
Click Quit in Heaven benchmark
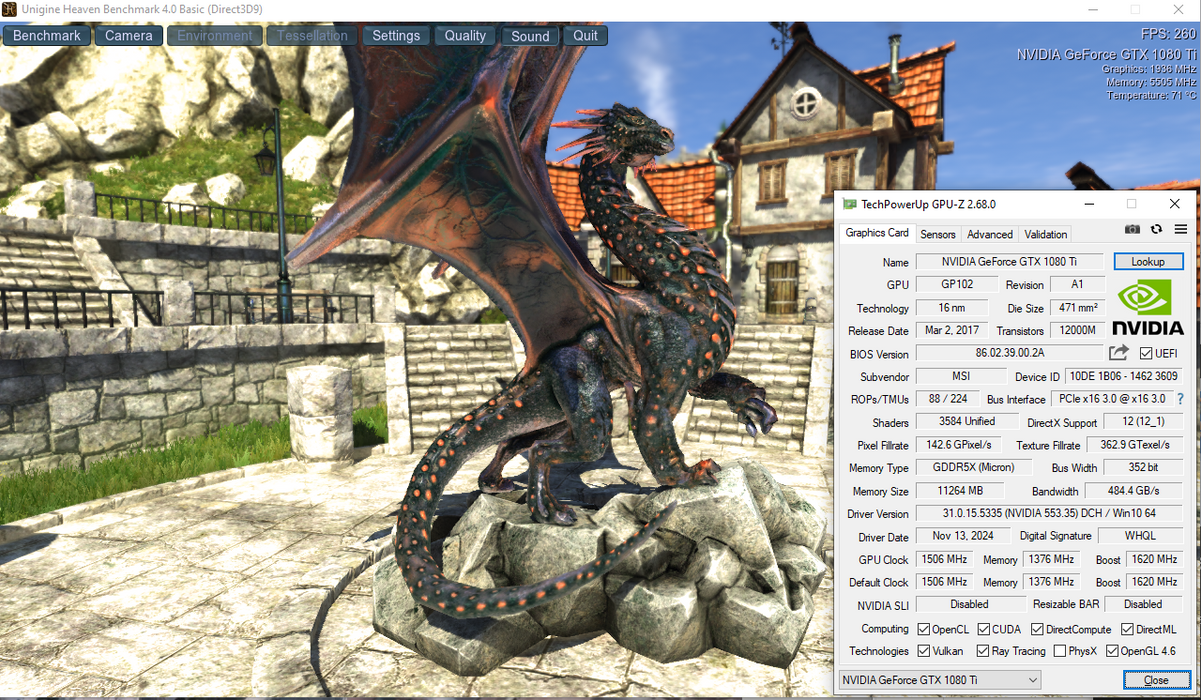pyautogui.click(x=586, y=35)
